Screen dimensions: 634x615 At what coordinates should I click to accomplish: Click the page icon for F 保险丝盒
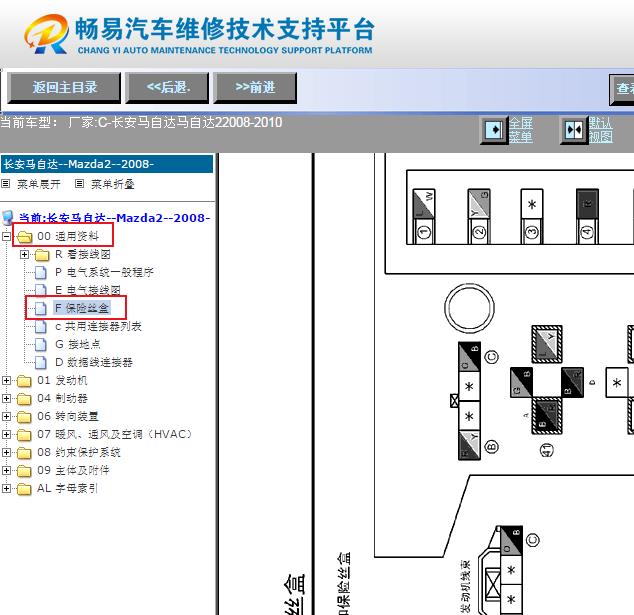(40, 309)
